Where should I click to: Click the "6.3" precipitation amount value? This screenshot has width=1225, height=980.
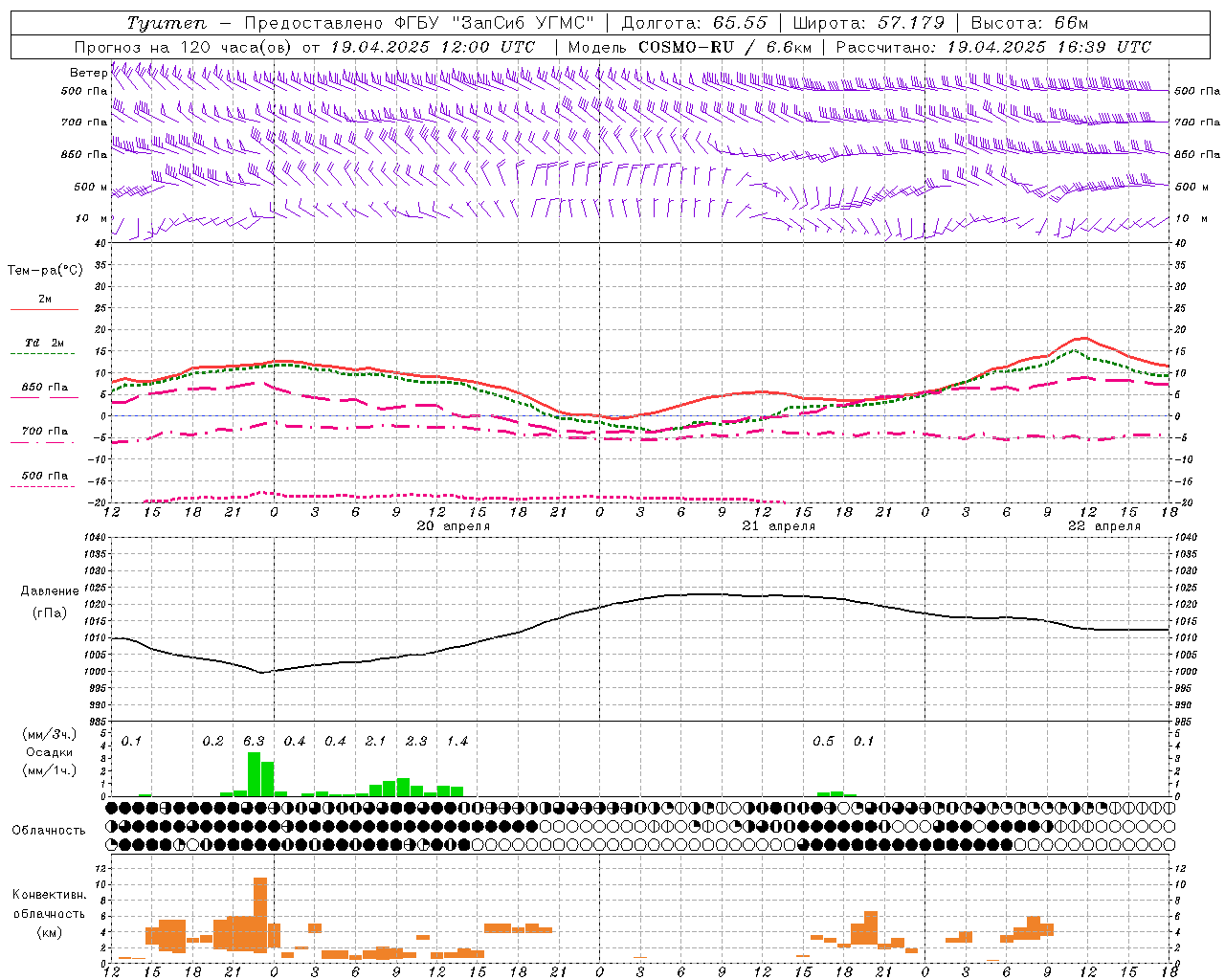pyautogui.click(x=254, y=742)
